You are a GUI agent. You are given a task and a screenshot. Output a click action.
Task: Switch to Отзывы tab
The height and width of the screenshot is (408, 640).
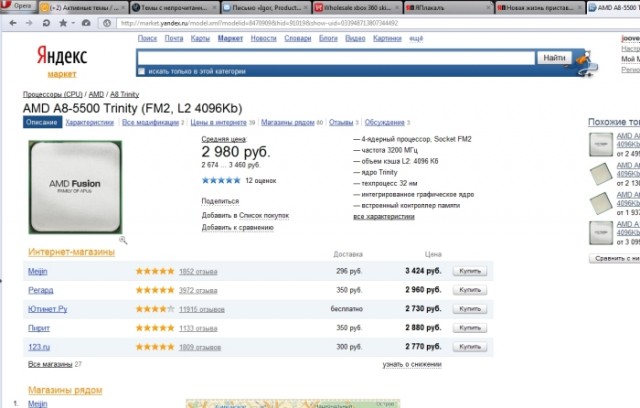[341, 122]
